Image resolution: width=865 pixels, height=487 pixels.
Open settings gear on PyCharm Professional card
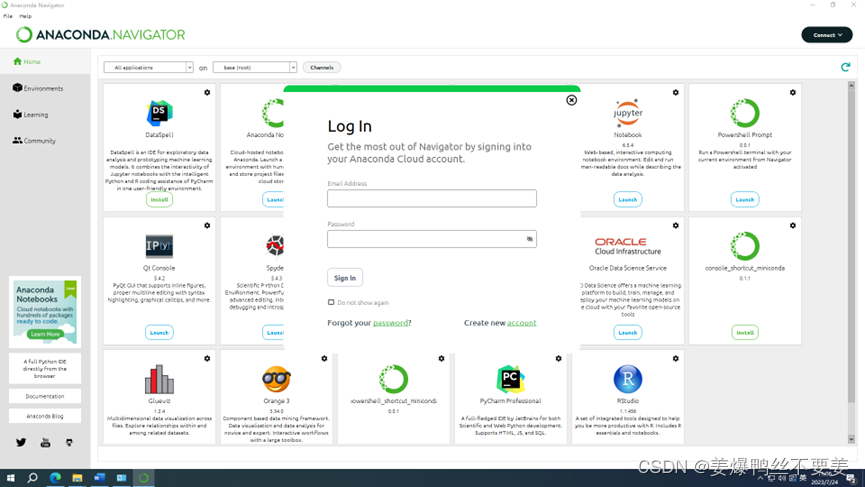(558, 358)
